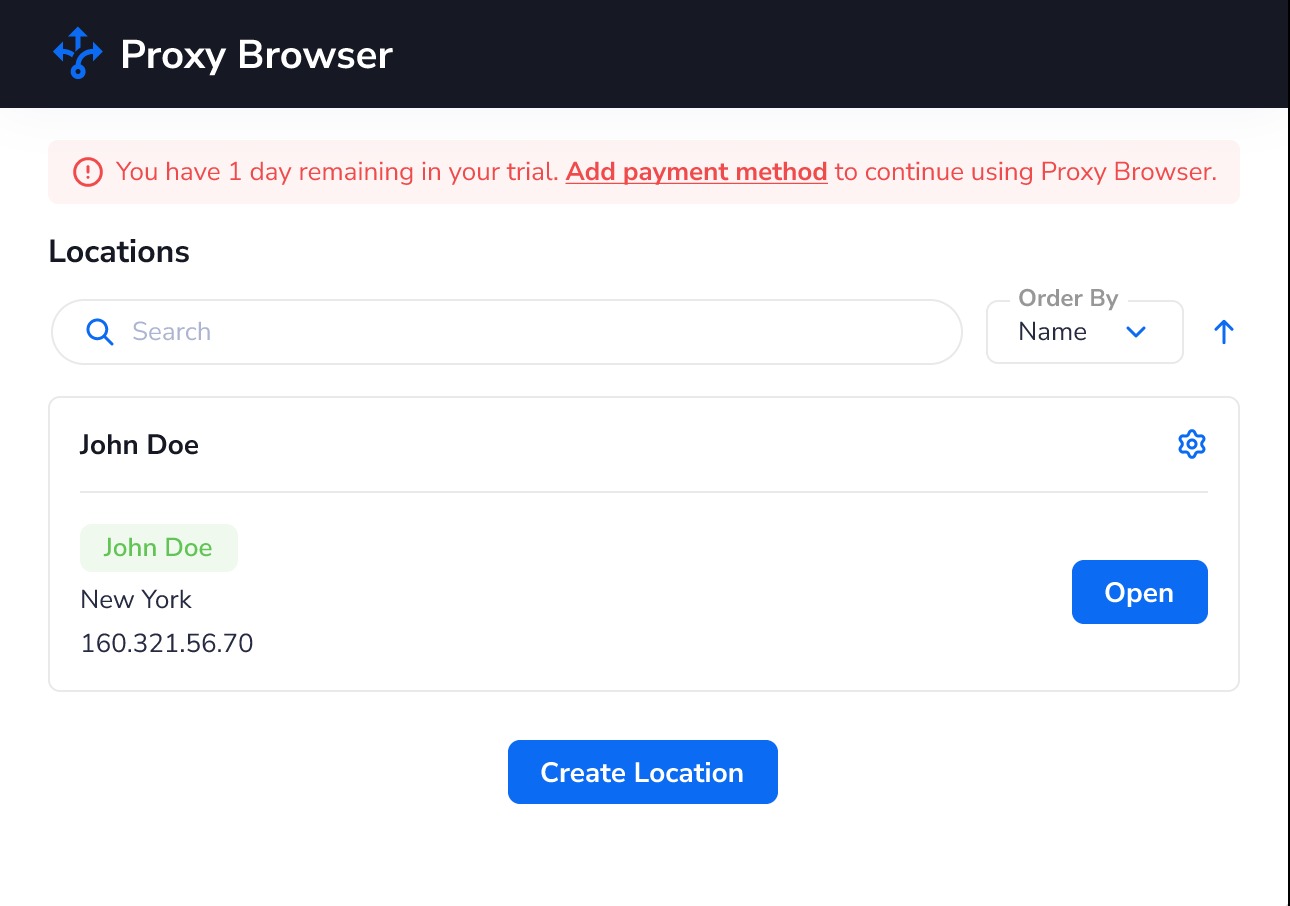Screen dimensions: 1290x906
Task: Click the Proxy Browser logo icon
Action: pos(77,54)
